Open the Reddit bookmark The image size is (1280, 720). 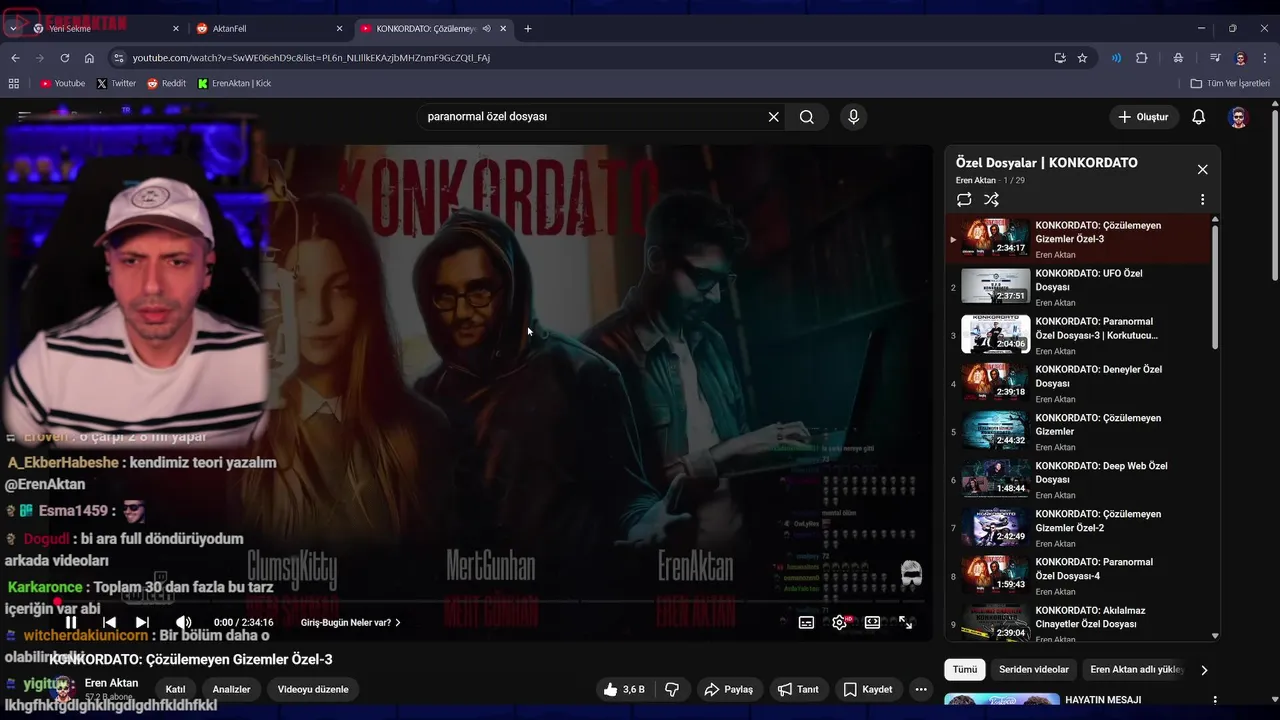pos(166,84)
